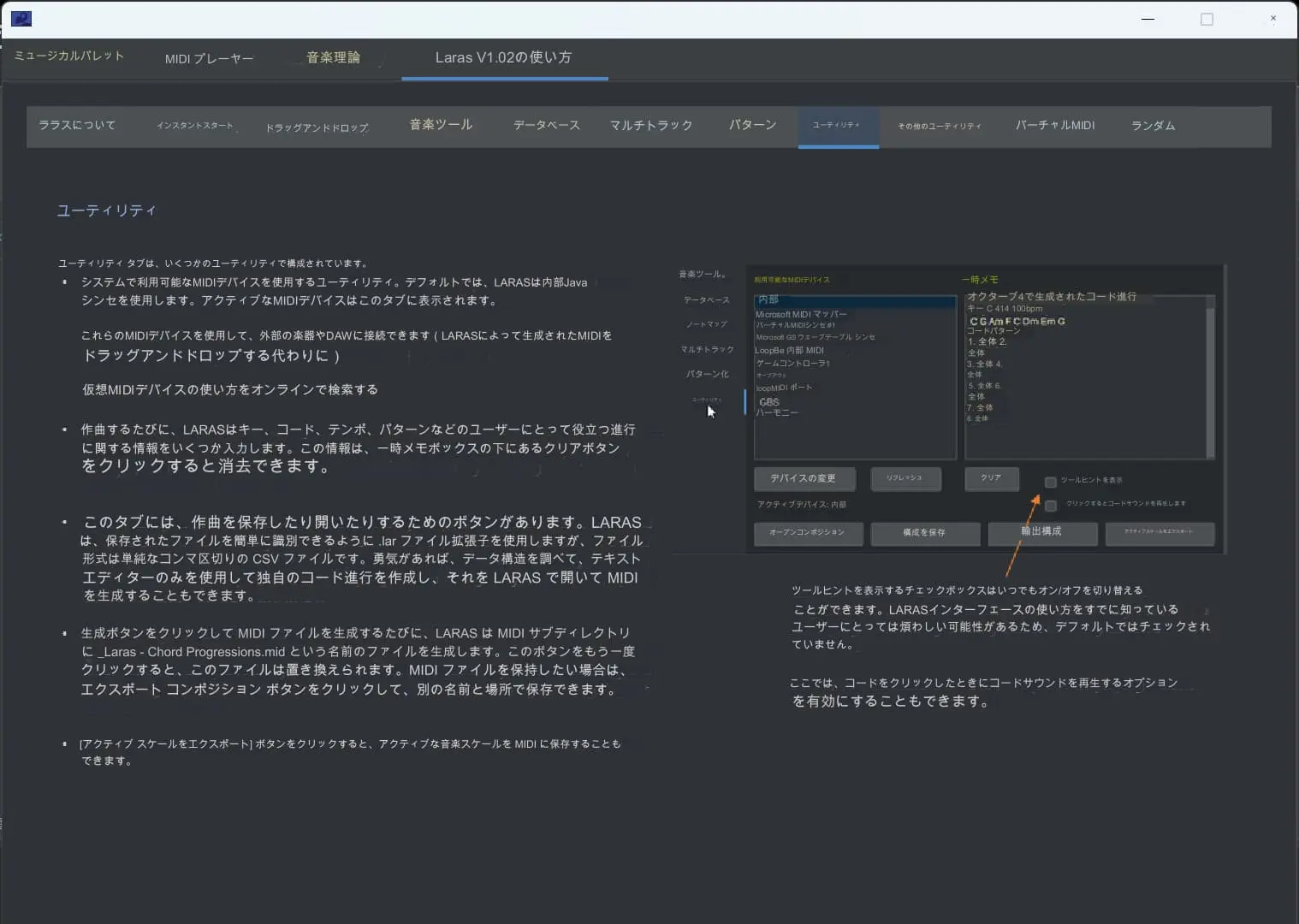The height and width of the screenshot is (924, 1299).
Task: Open the ドラッグアンドドロップ sub-tab
Action: coord(317,127)
